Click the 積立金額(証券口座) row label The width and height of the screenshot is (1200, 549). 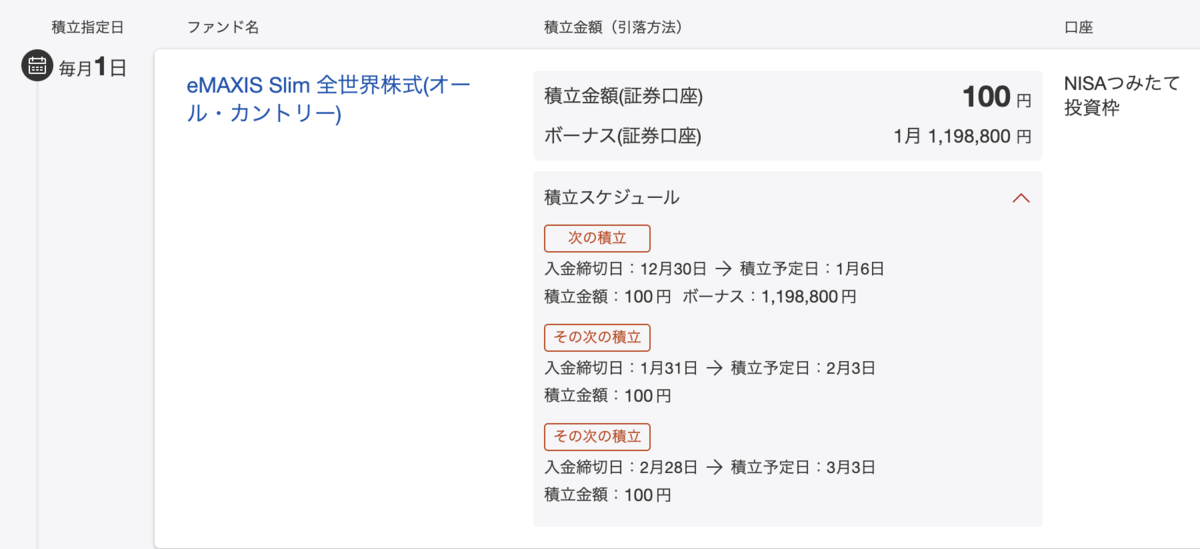[x=623, y=97]
